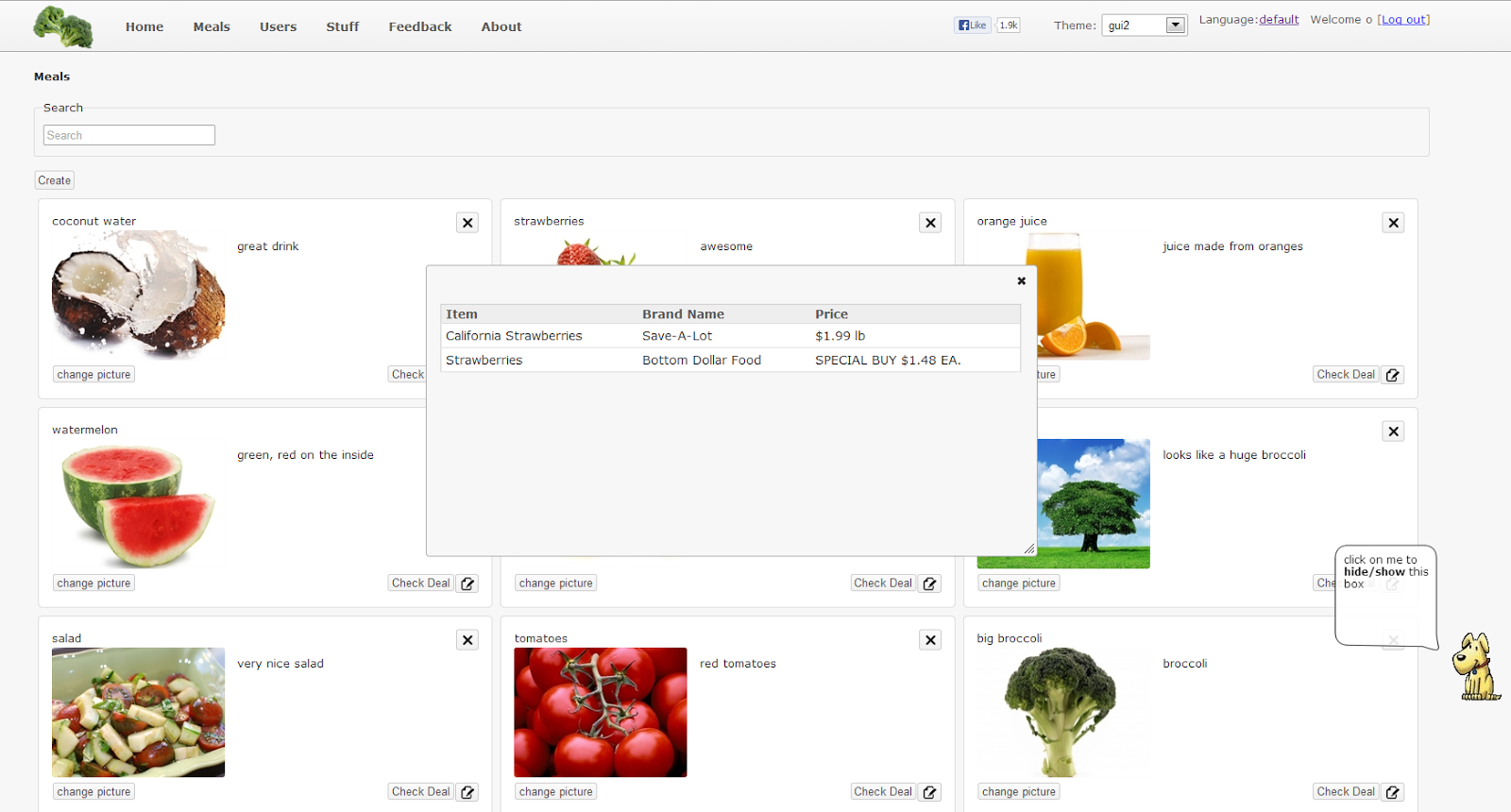
Task: Click the dog's hide/show speech bubble
Action: [x=1385, y=596]
